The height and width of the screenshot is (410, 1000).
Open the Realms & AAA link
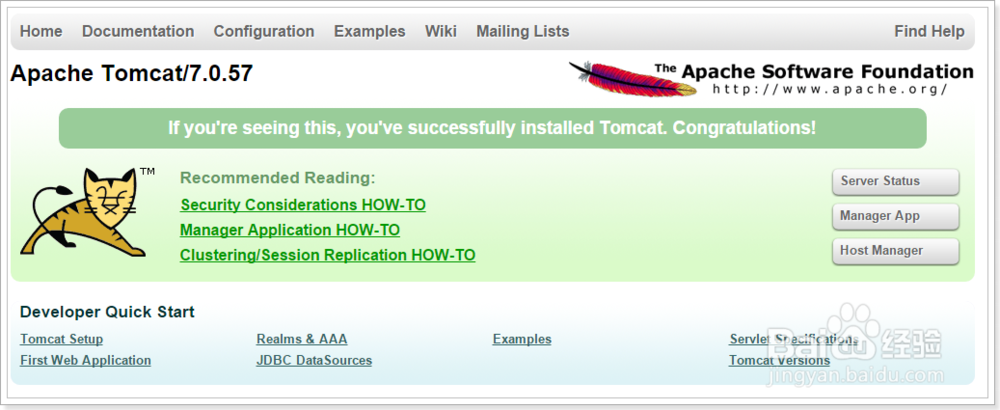pyautogui.click(x=302, y=339)
